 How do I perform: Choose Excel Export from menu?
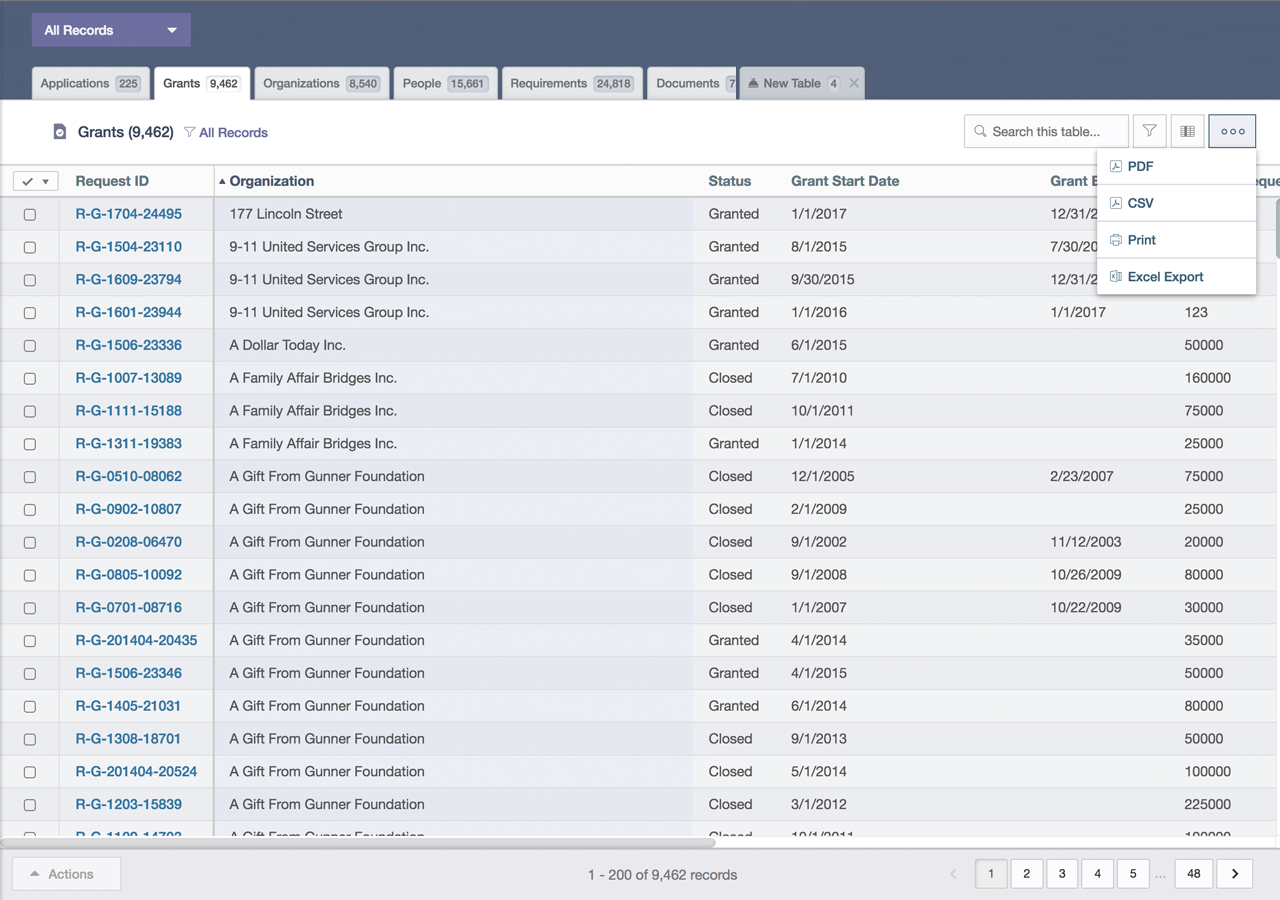(1165, 277)
